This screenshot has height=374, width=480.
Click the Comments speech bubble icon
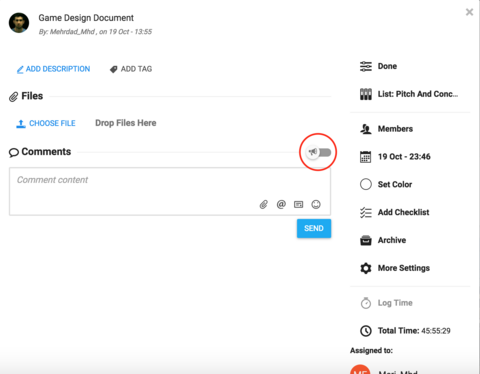coord(14,153)
